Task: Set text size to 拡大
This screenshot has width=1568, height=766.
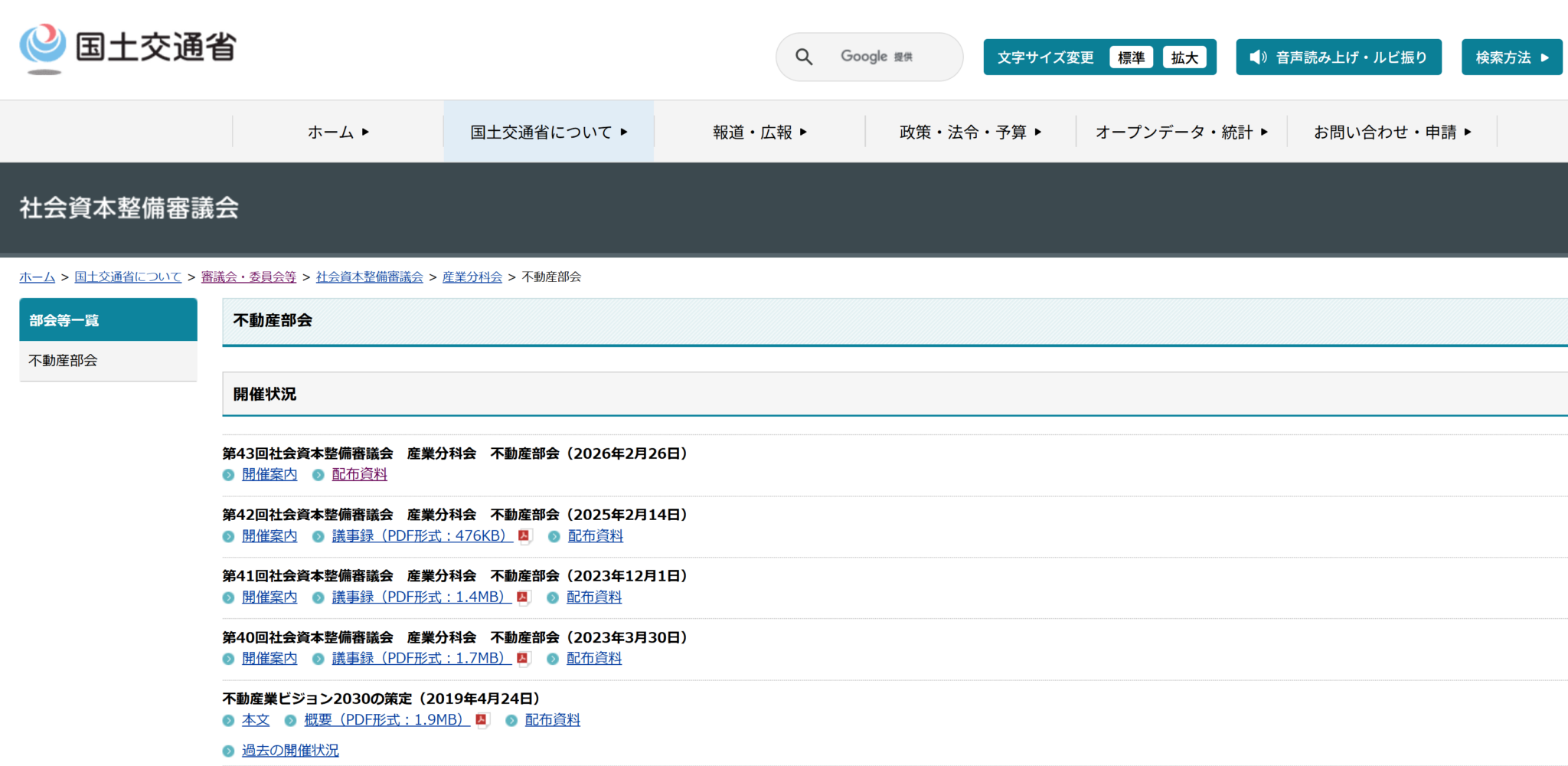Action: pos(1184,57)
